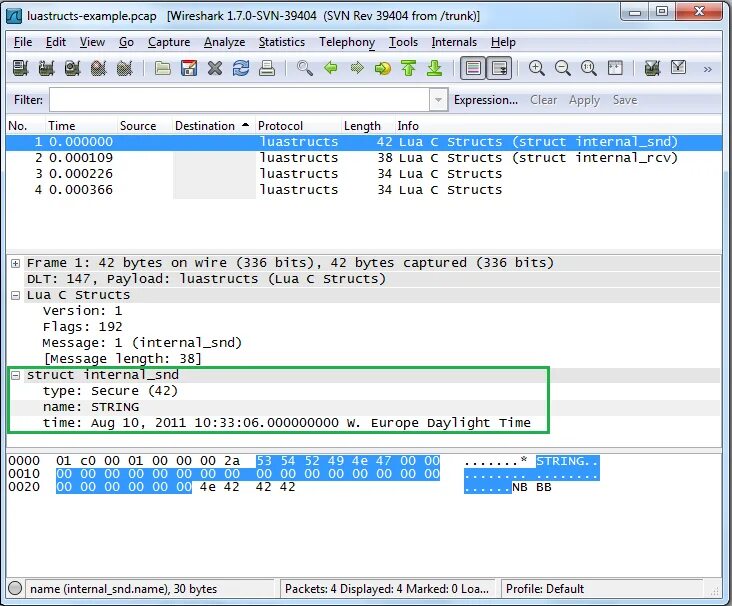Focus the display filter input field
The image size is (732, 606).
pyautogui.click(x=239, y=100)
